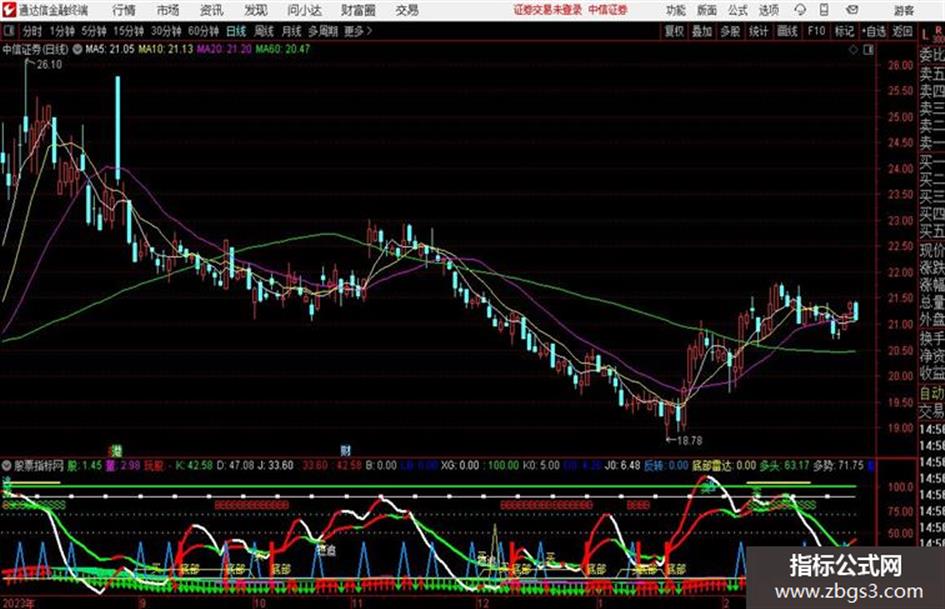Open the 市场 menu
Viewport: 945px width, 609px height.
click(x=168, y=10)
